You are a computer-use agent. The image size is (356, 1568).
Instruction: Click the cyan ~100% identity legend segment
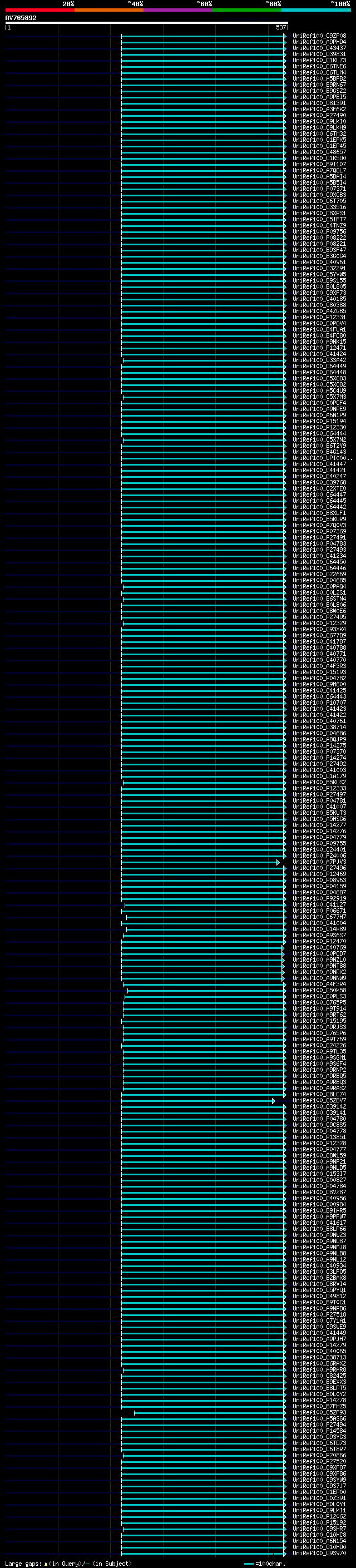[x=316, y=10]
